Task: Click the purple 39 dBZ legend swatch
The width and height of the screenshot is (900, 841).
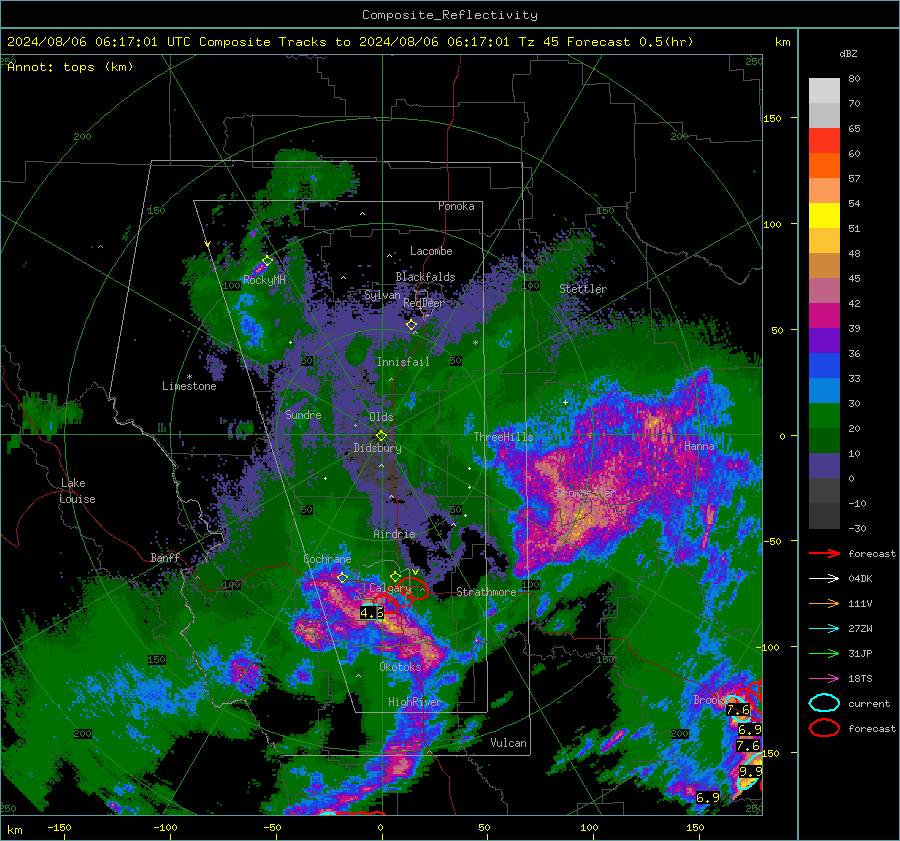Action: (824, 340)
